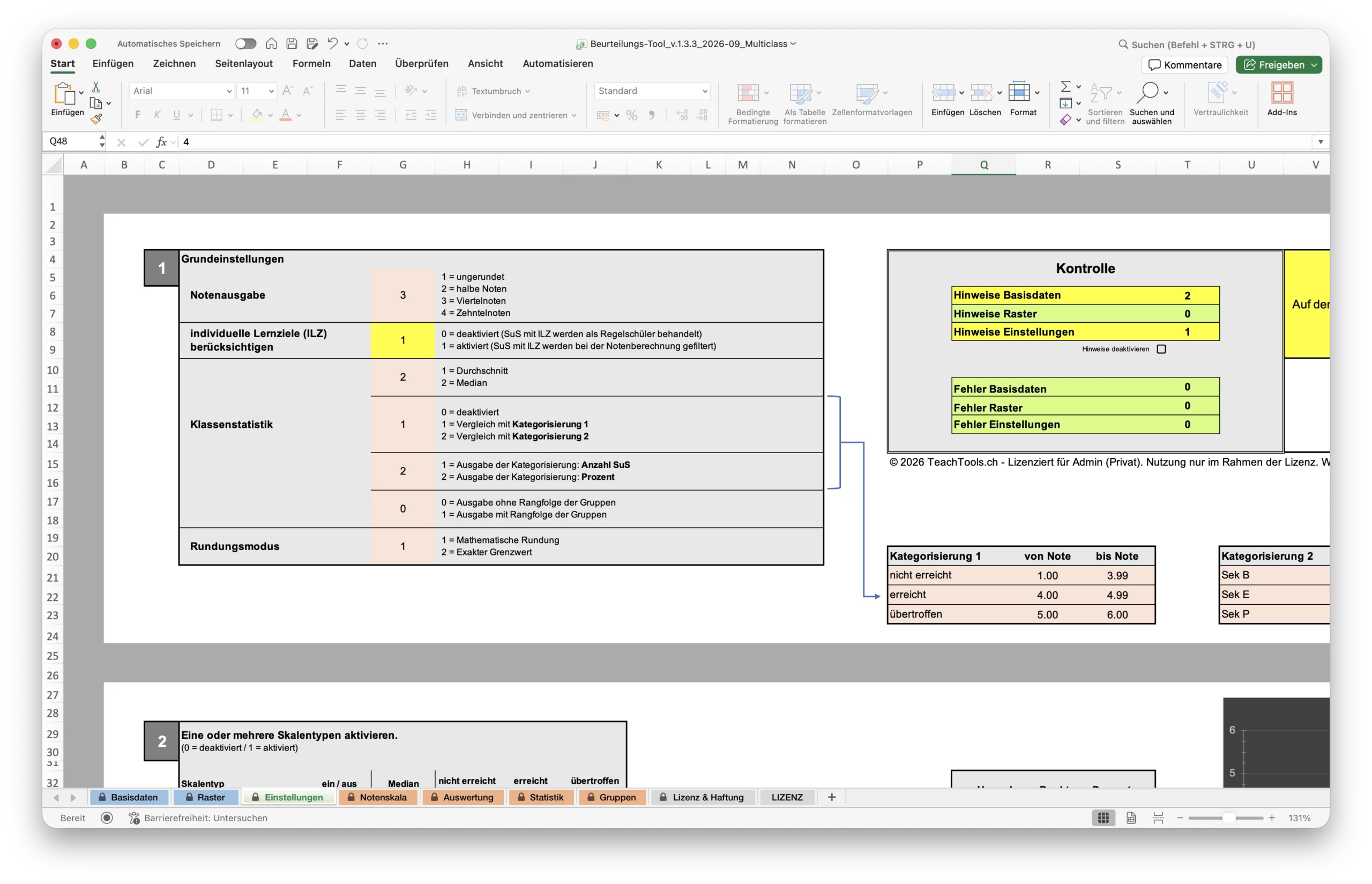Center text horizontally alignment icon
1372x884 pixels.
(360, 115)
